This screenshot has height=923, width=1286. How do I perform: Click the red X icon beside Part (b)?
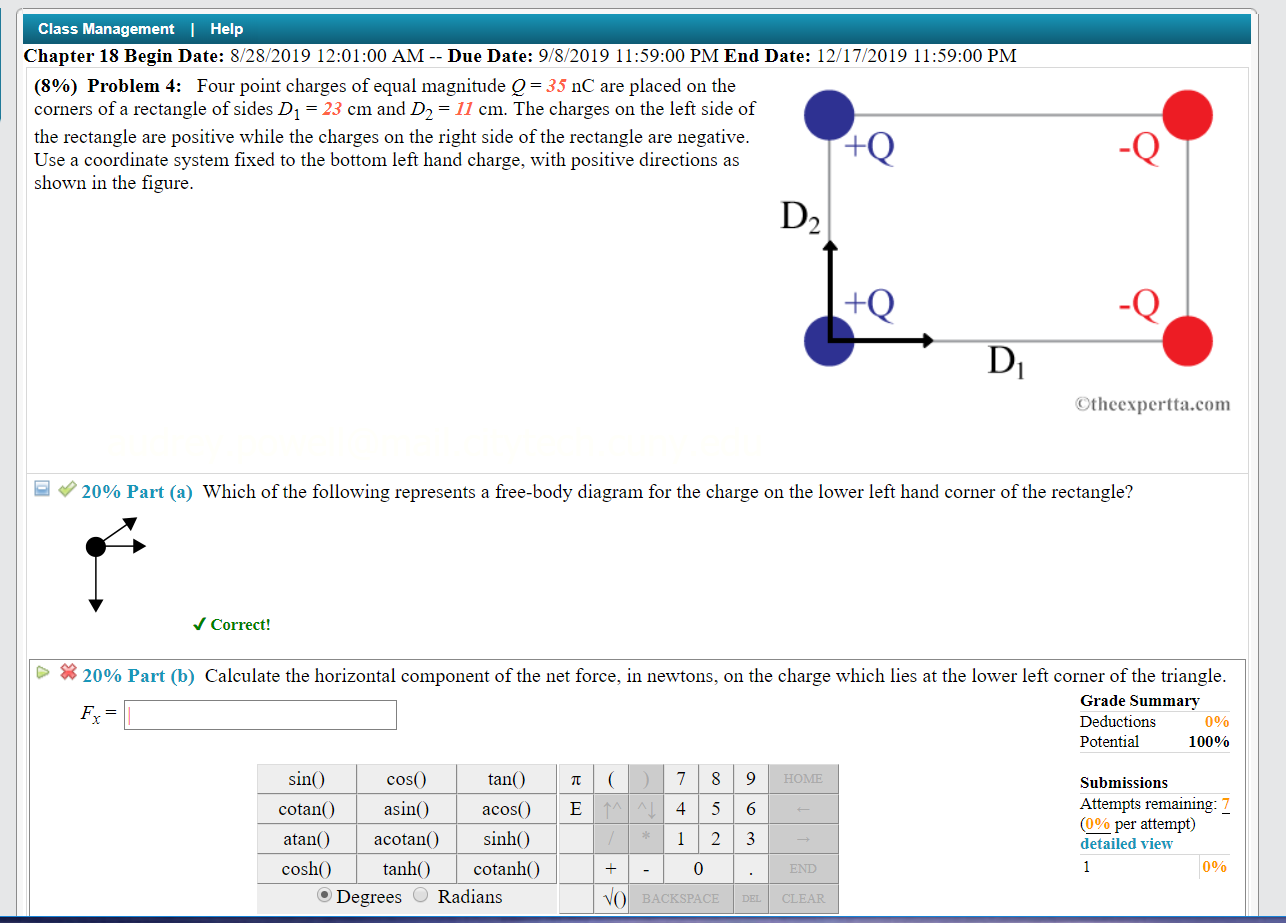tap(67, 672)
